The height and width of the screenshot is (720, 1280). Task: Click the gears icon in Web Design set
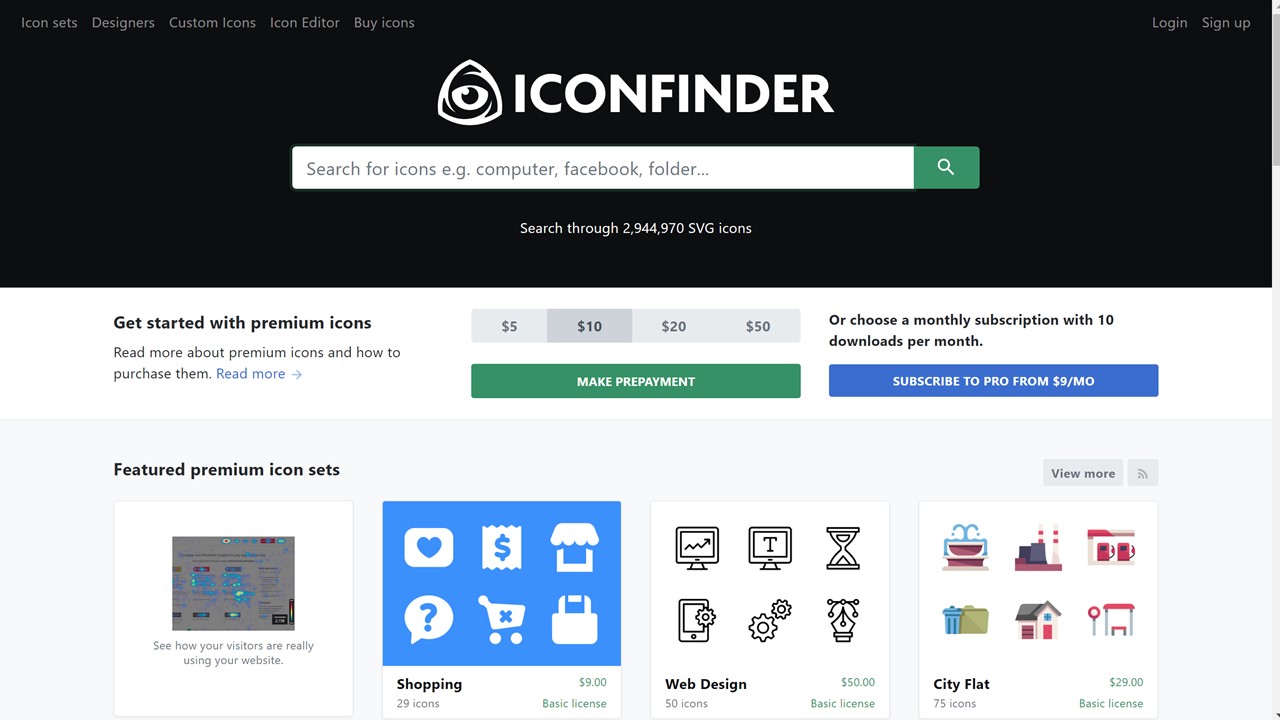coord(769,620)
